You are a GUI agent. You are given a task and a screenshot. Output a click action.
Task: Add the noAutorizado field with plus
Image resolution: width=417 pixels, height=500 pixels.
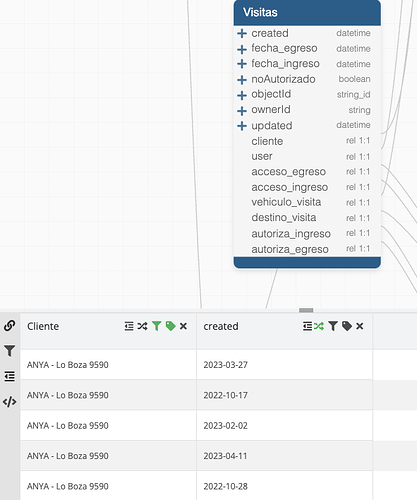pyautogui.click(x=242, y=80)
